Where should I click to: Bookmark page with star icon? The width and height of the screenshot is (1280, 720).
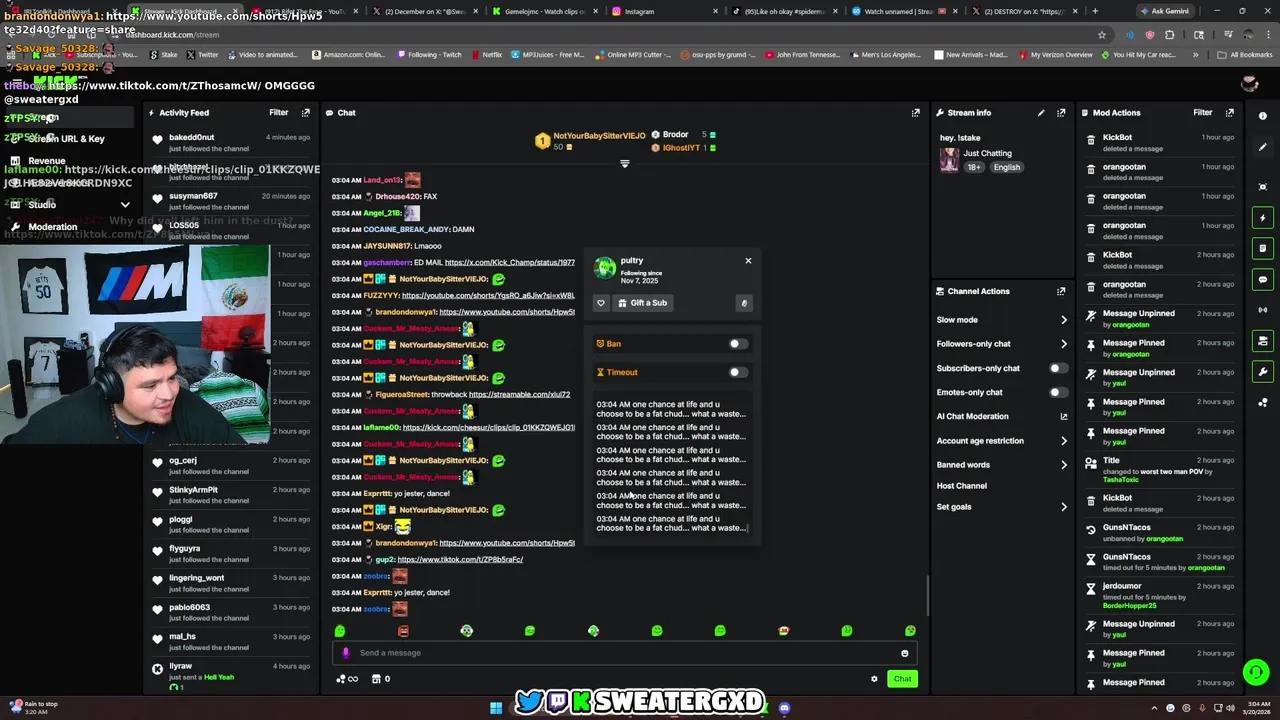[x=1102, y=35]
